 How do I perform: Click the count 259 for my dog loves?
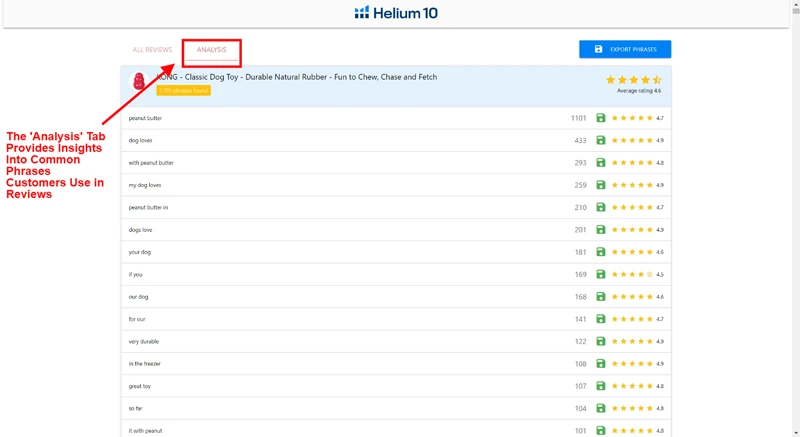coord(580,185)
